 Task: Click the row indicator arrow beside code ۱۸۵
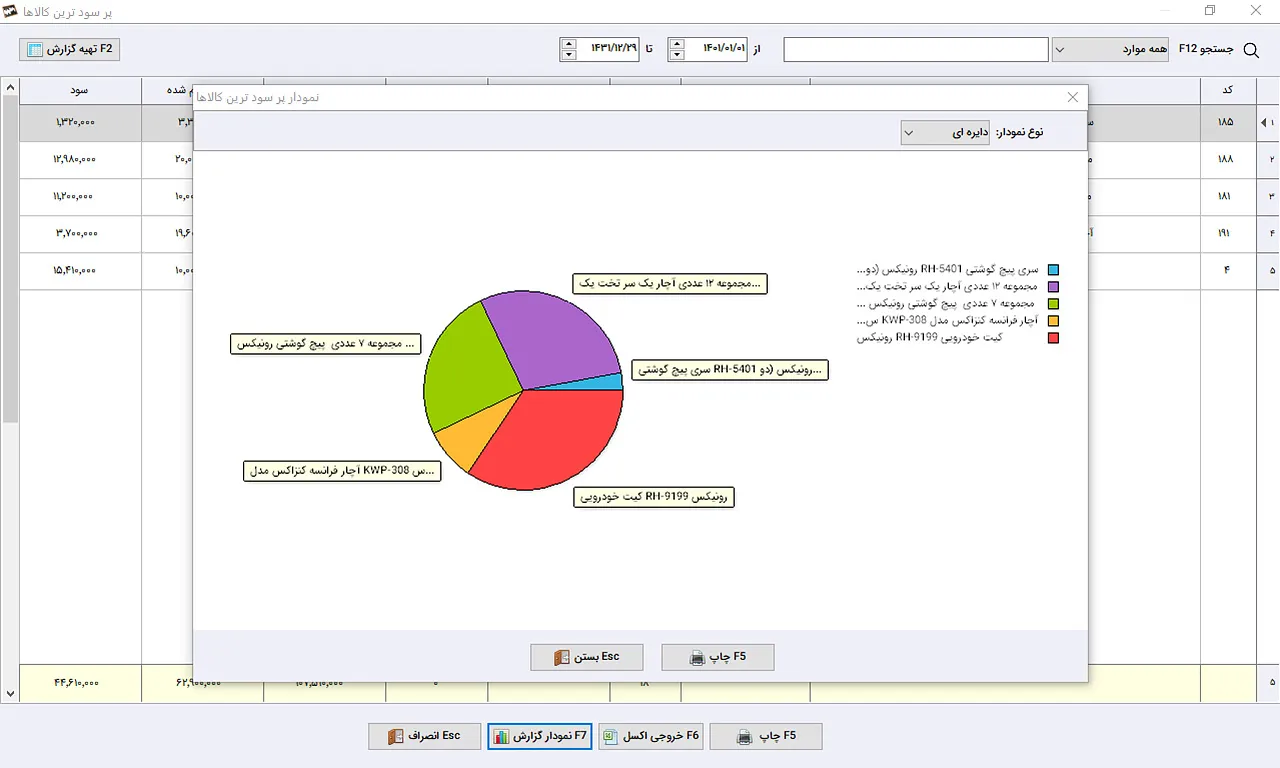(1266, 122)
